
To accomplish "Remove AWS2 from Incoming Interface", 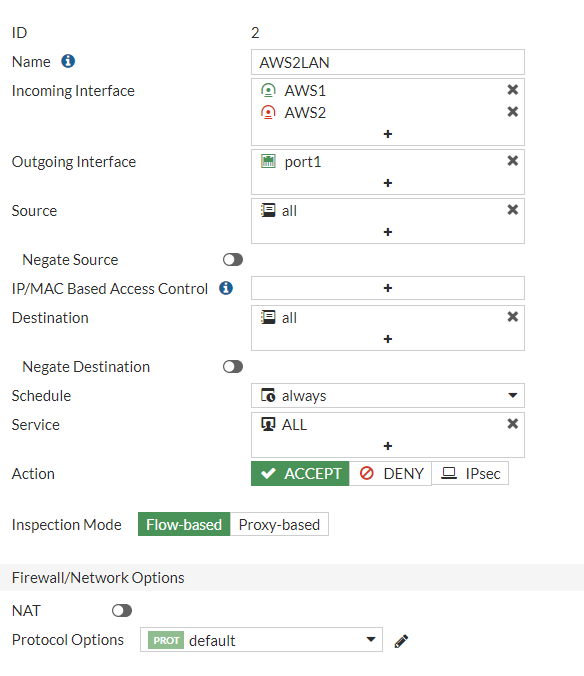I will (x=512, y=112).
